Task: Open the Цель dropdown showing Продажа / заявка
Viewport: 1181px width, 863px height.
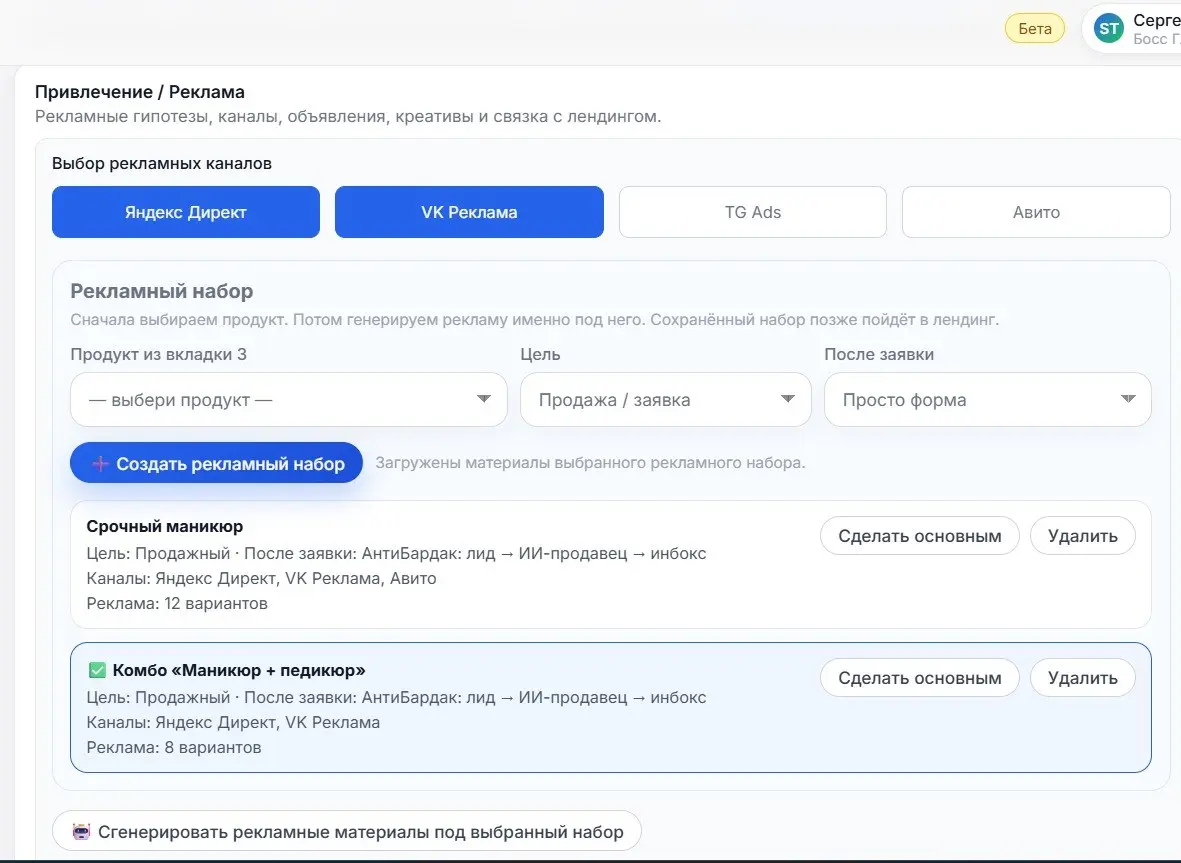Action: (666, 400)
